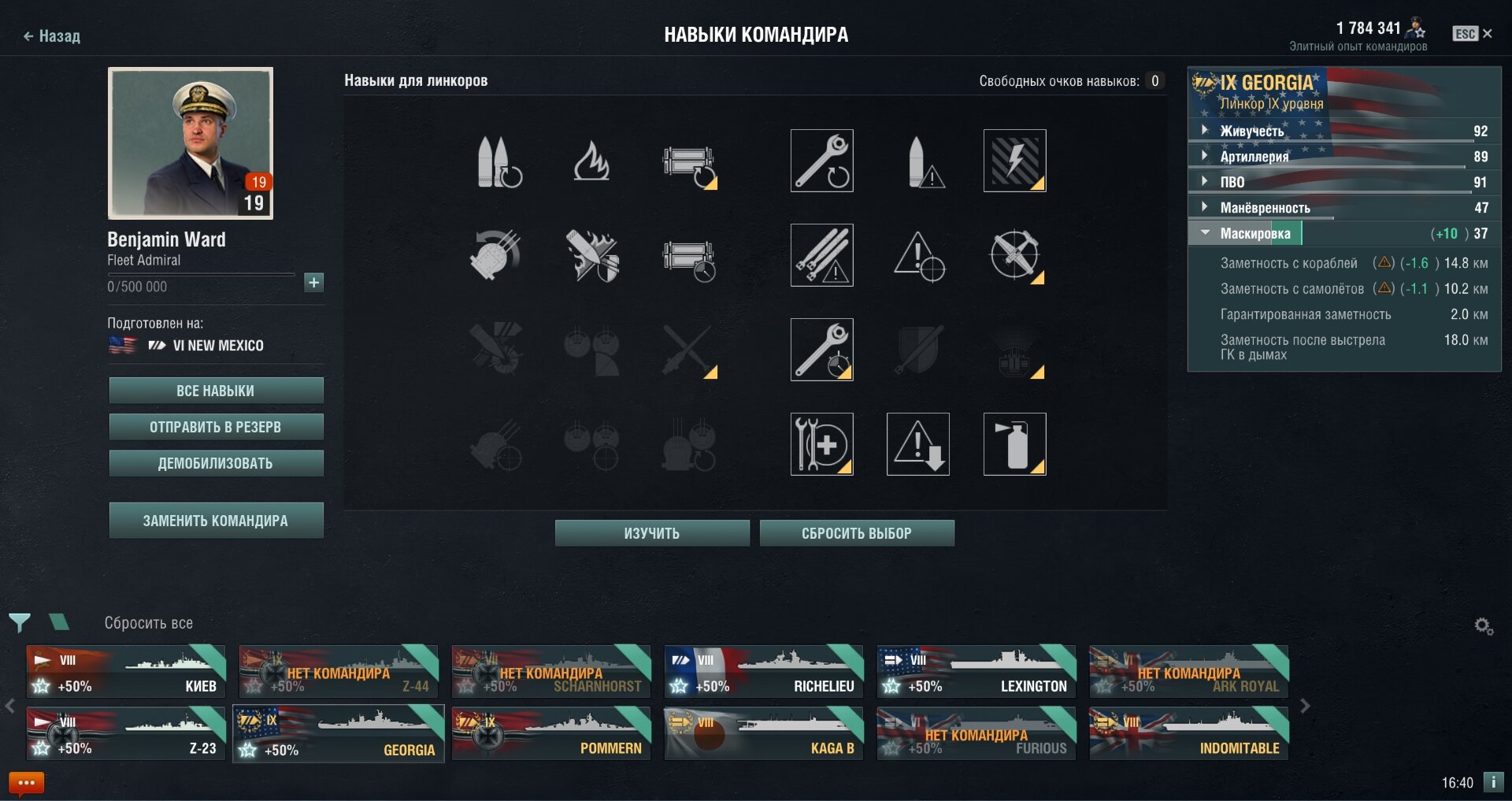Select the double shells reload skill icon

tap(499, 161)
